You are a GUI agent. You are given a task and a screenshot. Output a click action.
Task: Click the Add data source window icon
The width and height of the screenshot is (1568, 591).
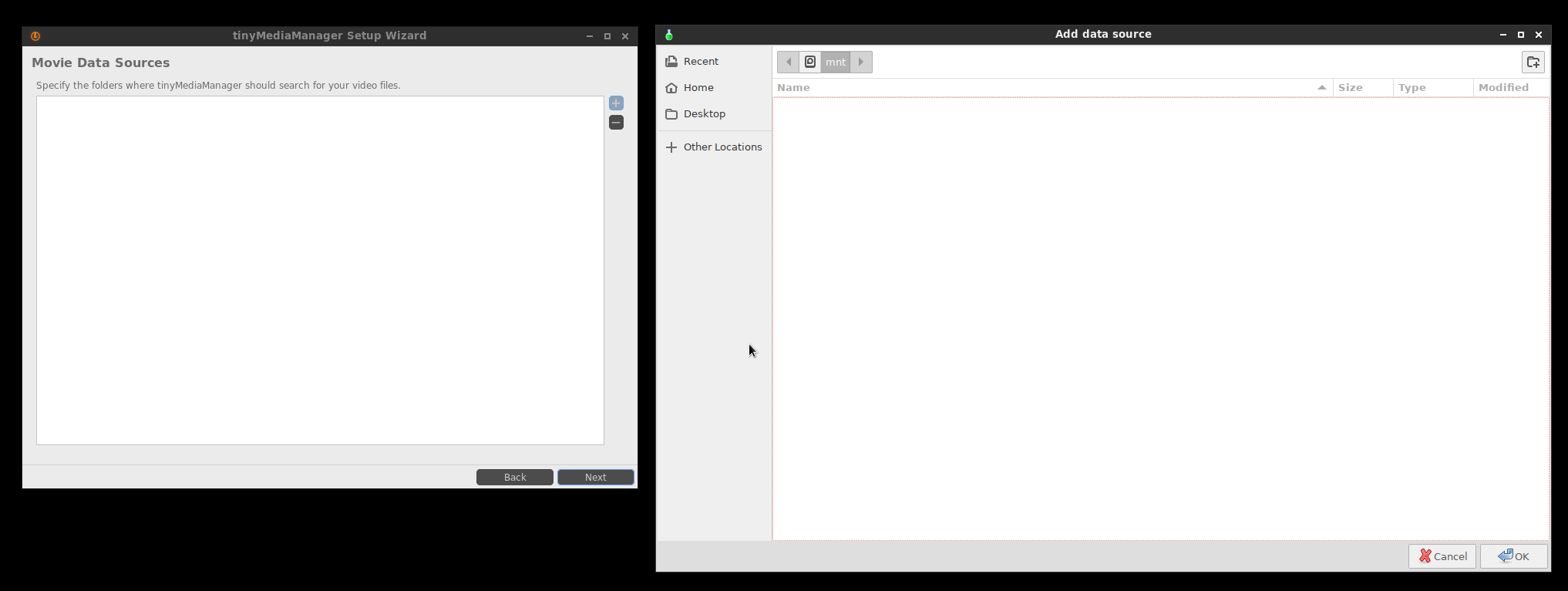click(x=668, y=35)
